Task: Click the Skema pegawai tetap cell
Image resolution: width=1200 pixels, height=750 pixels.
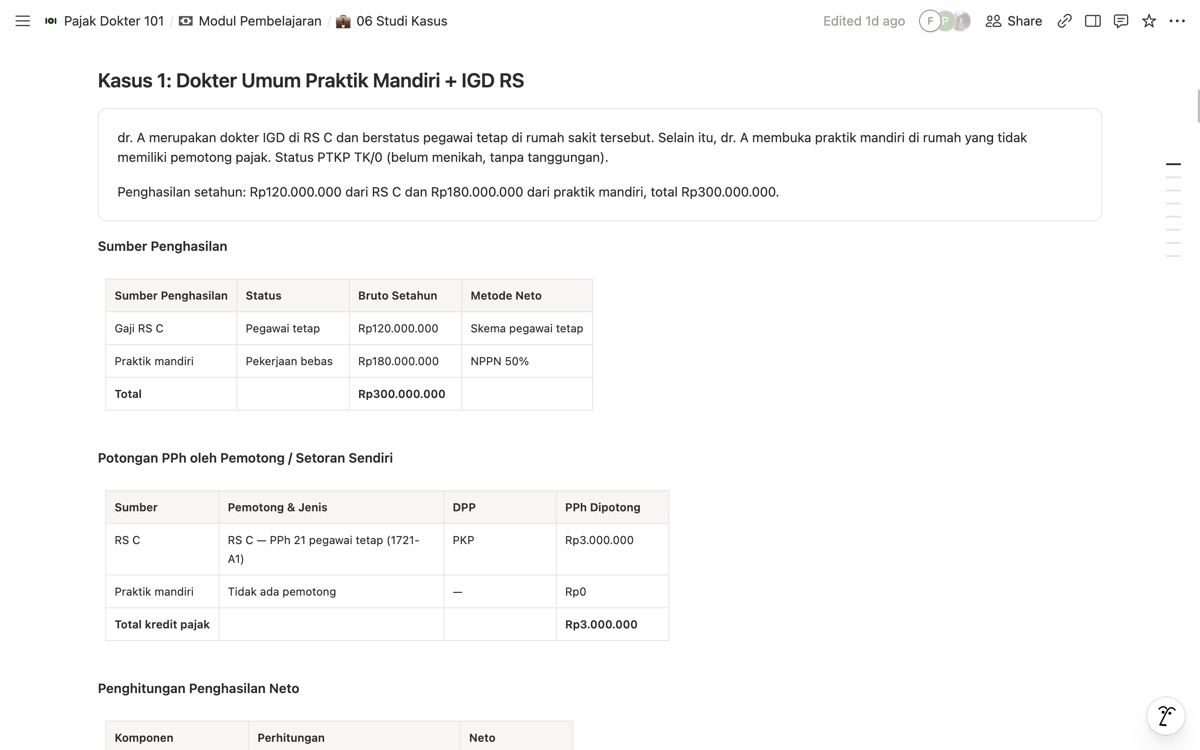Action: point(527,328)
